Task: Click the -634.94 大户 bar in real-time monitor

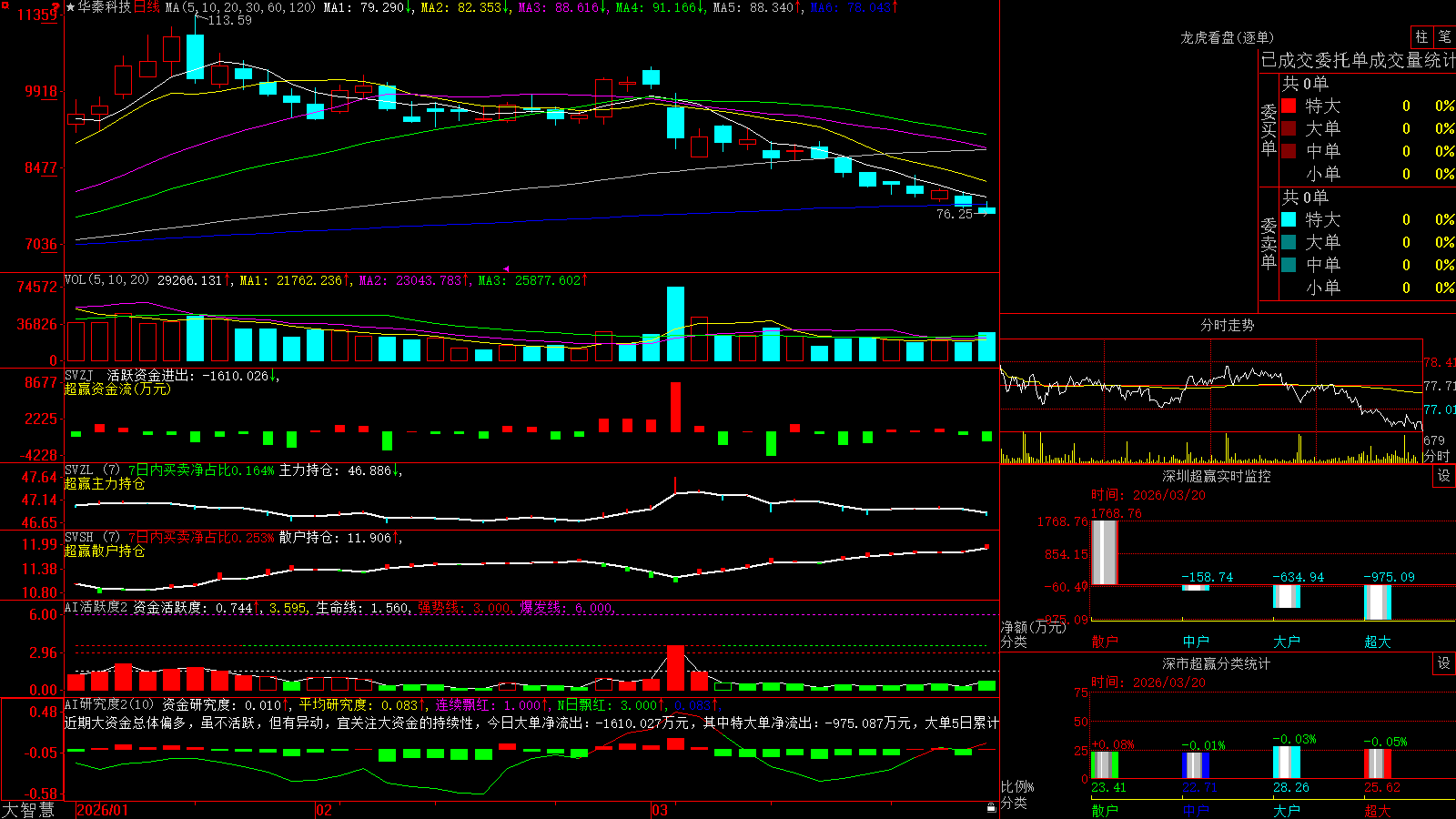Action: 1287,596
